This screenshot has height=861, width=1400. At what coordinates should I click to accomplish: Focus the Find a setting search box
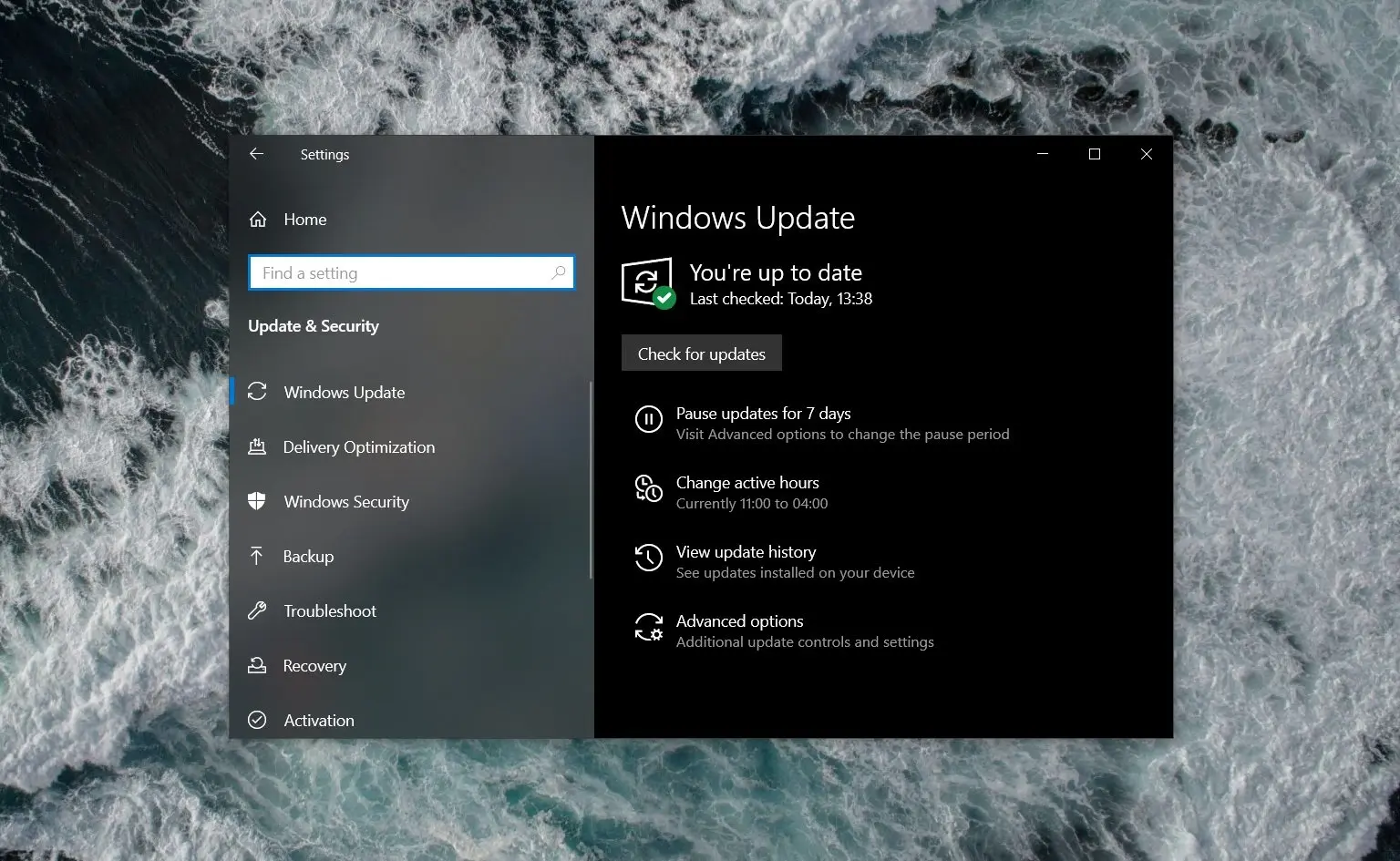coord(411,272)
